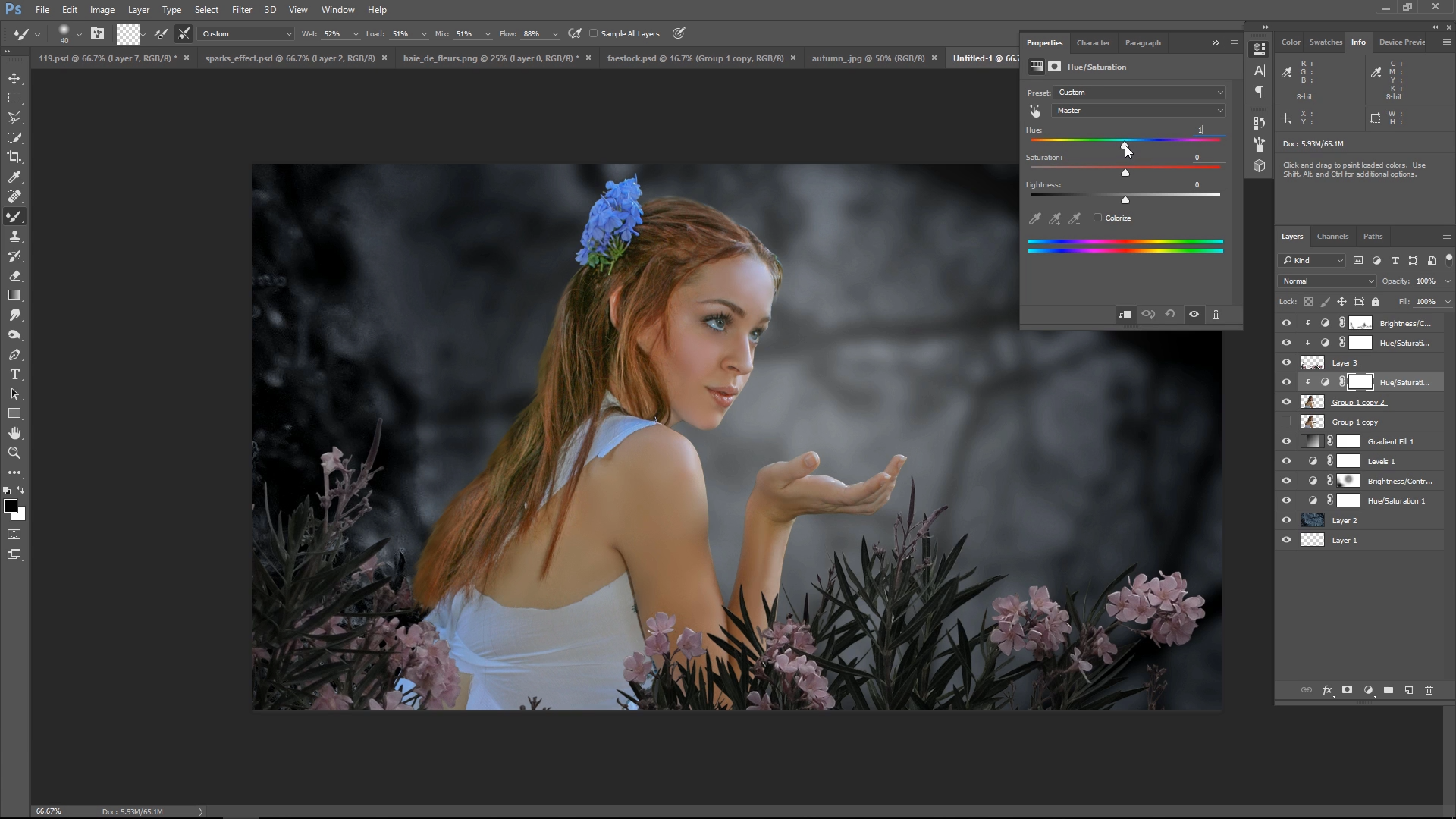Select the Path Selection tool

click(14, 394)
